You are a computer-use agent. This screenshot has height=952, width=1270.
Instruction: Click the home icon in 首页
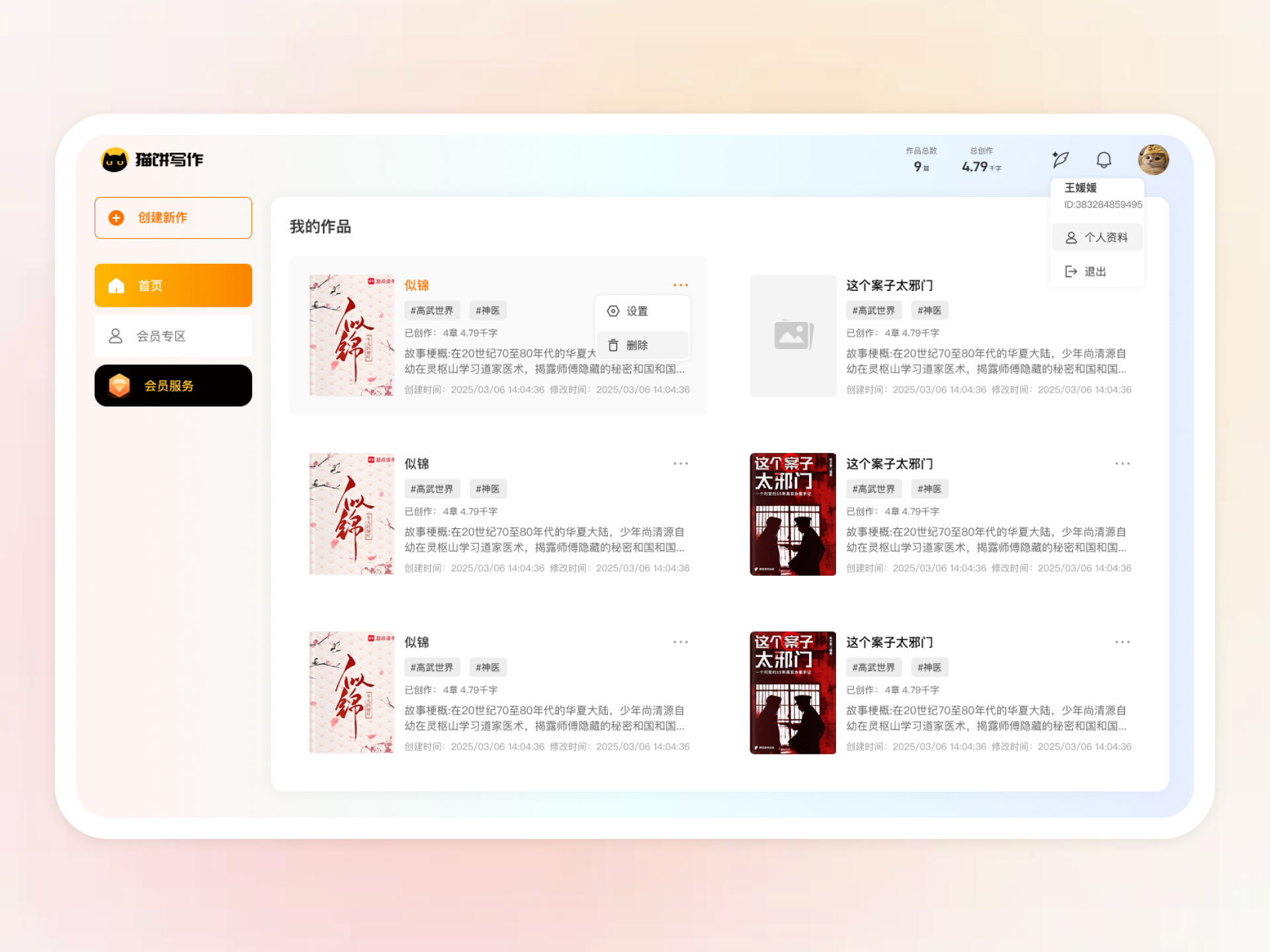coord(116,286)
